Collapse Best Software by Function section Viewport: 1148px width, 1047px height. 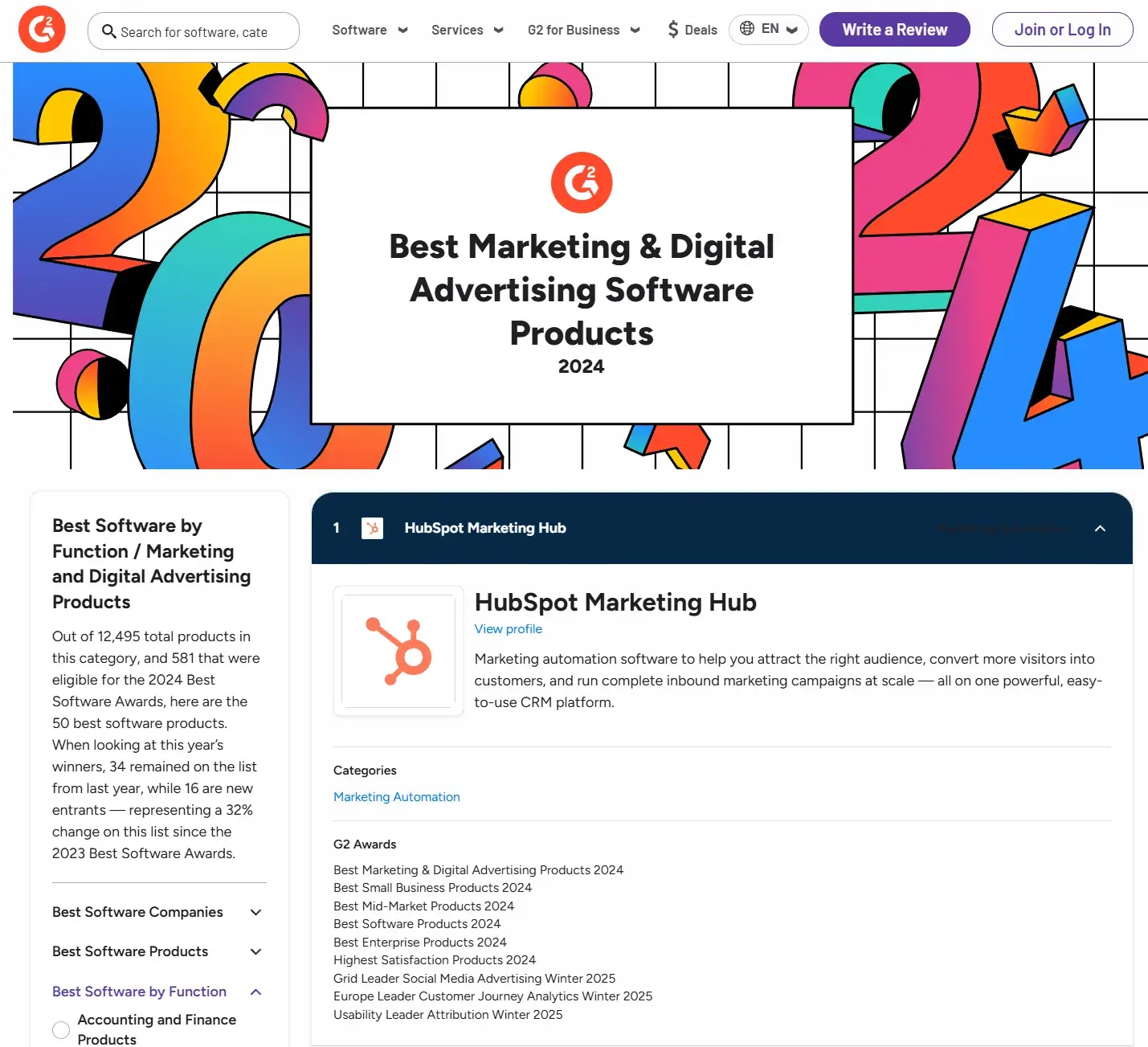pos(256,992)
